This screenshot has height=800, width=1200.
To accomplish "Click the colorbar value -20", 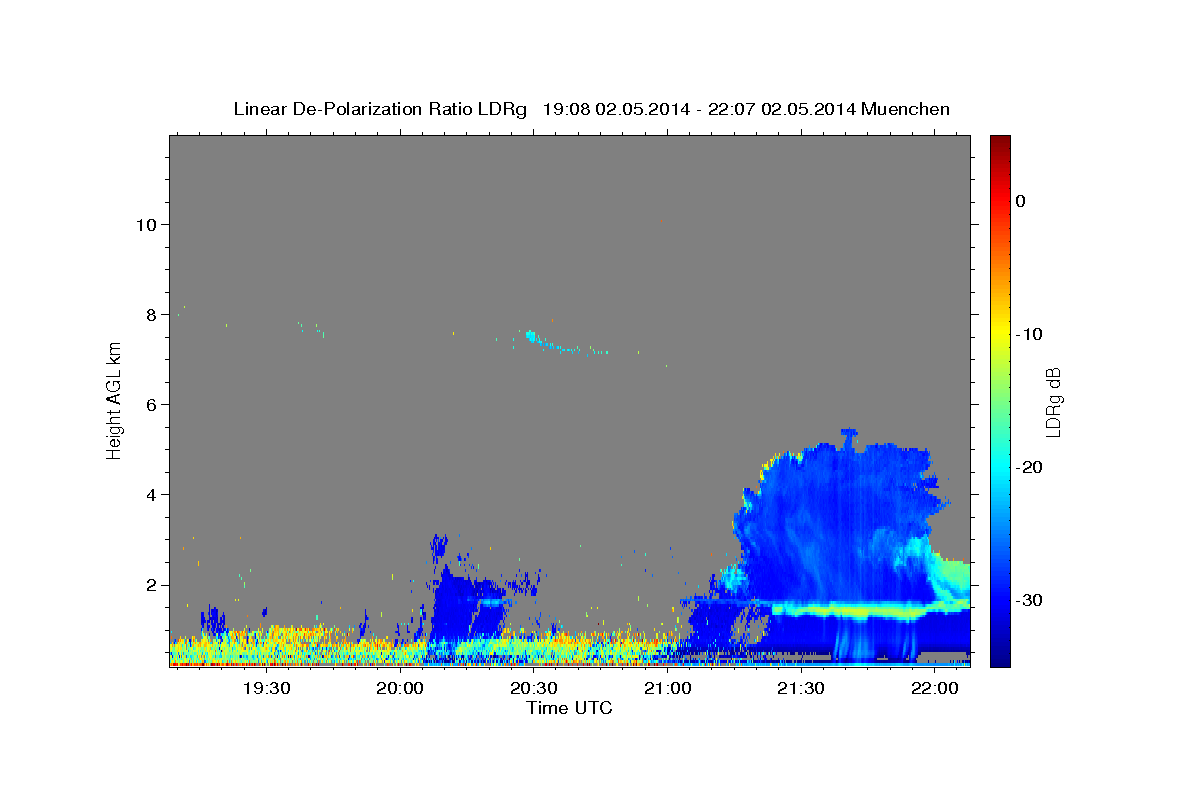I will (x=1030, y=467).
